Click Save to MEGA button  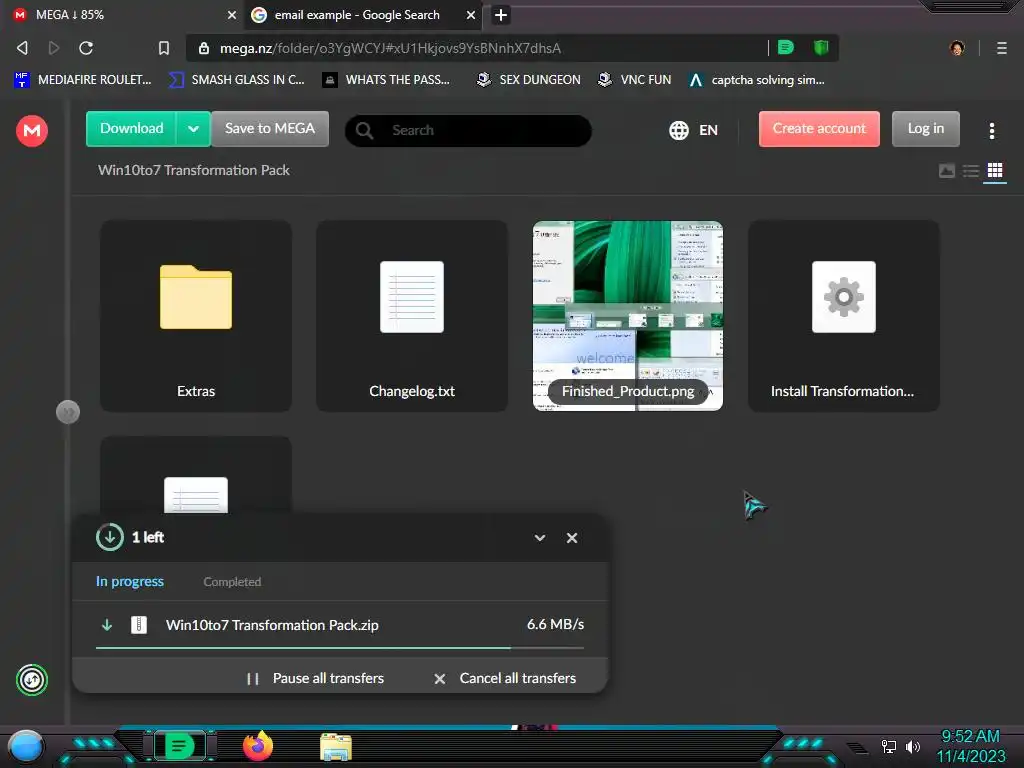[270, 129]
